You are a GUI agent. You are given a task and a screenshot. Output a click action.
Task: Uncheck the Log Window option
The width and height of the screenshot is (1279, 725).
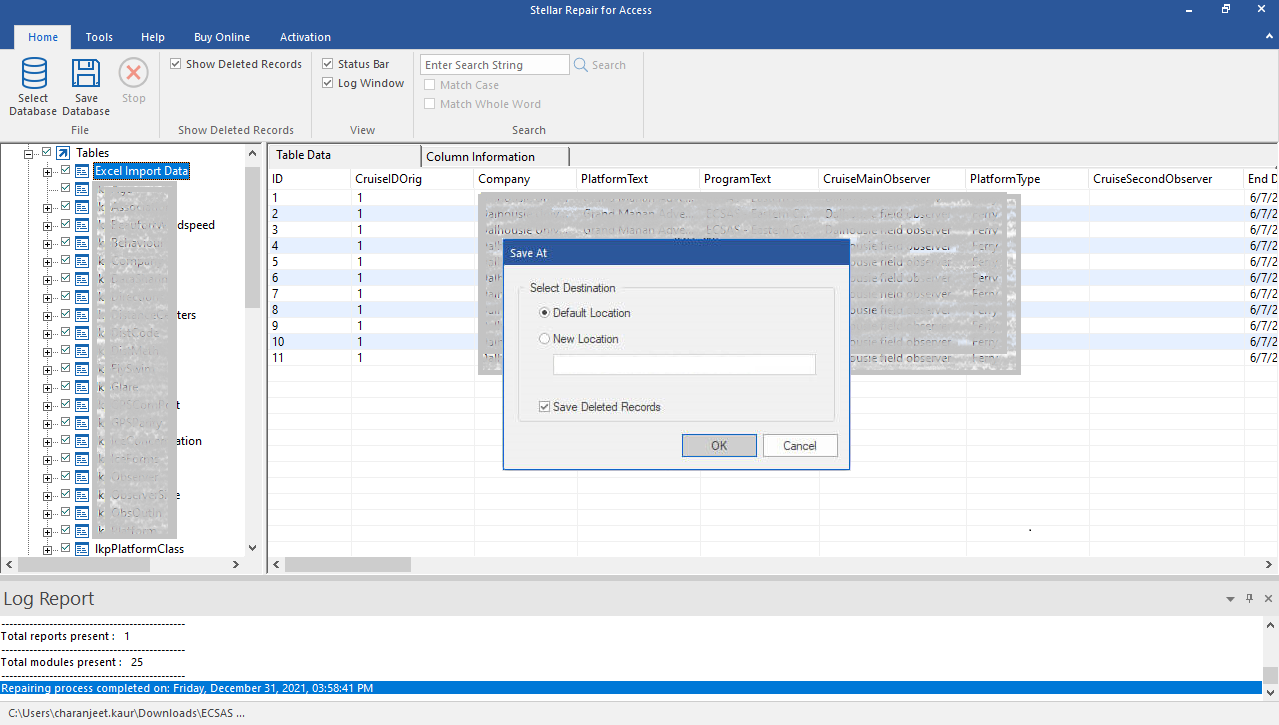(x=328, y=83)
